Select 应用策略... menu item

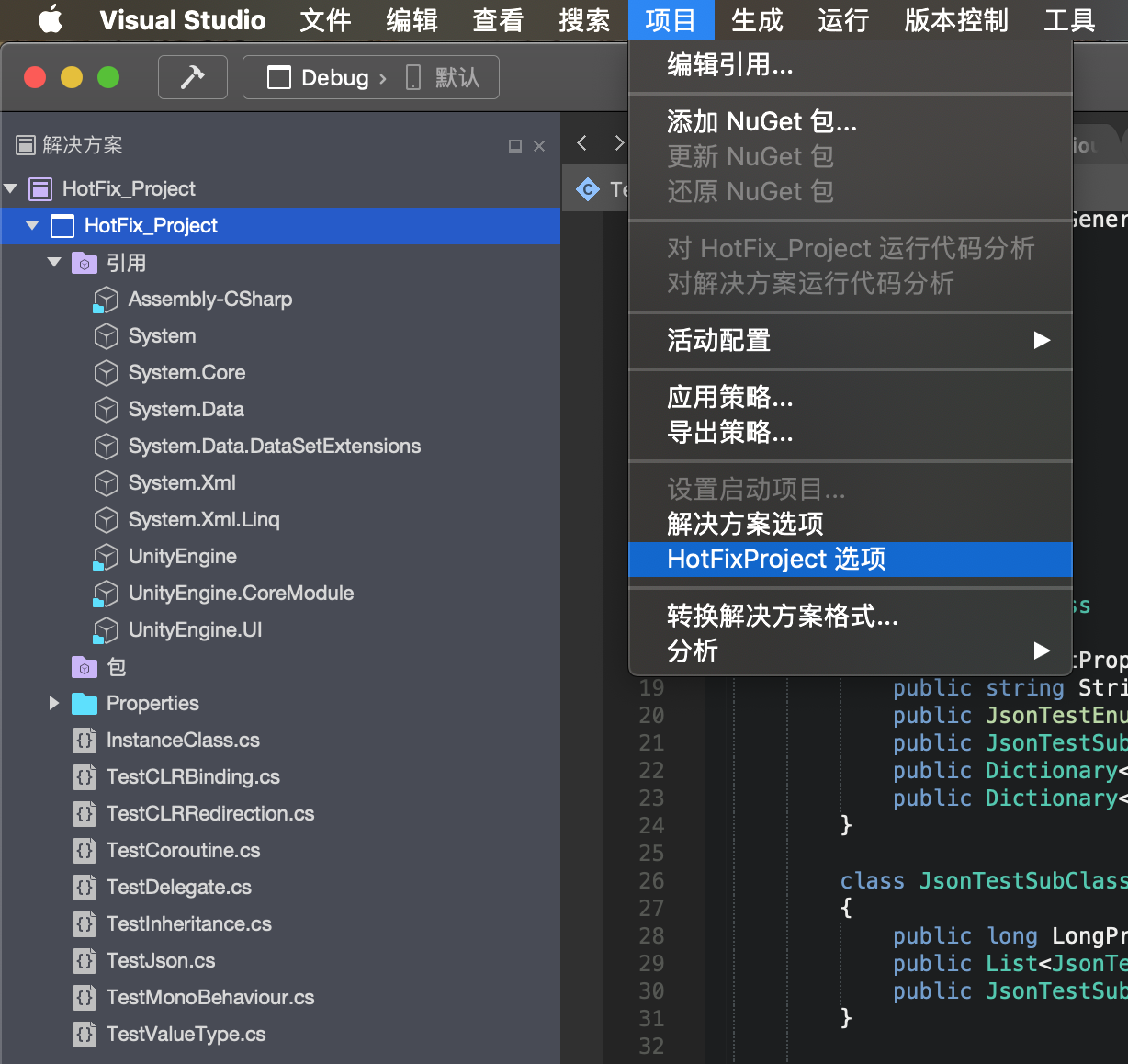click(x=851, y=397)
